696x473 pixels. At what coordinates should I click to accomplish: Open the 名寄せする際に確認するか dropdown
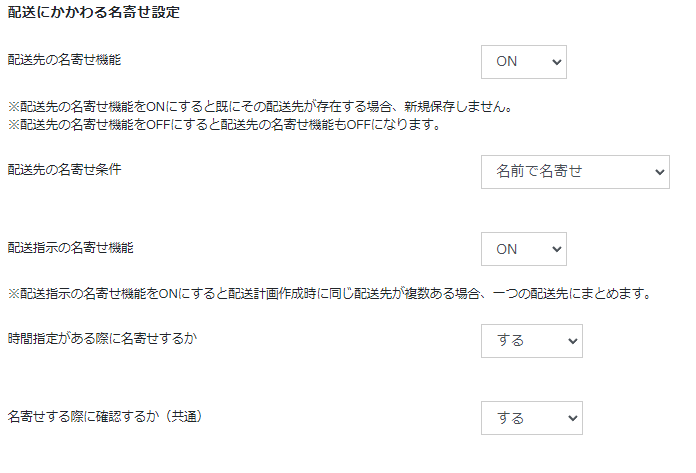click(x=530, y=418)
